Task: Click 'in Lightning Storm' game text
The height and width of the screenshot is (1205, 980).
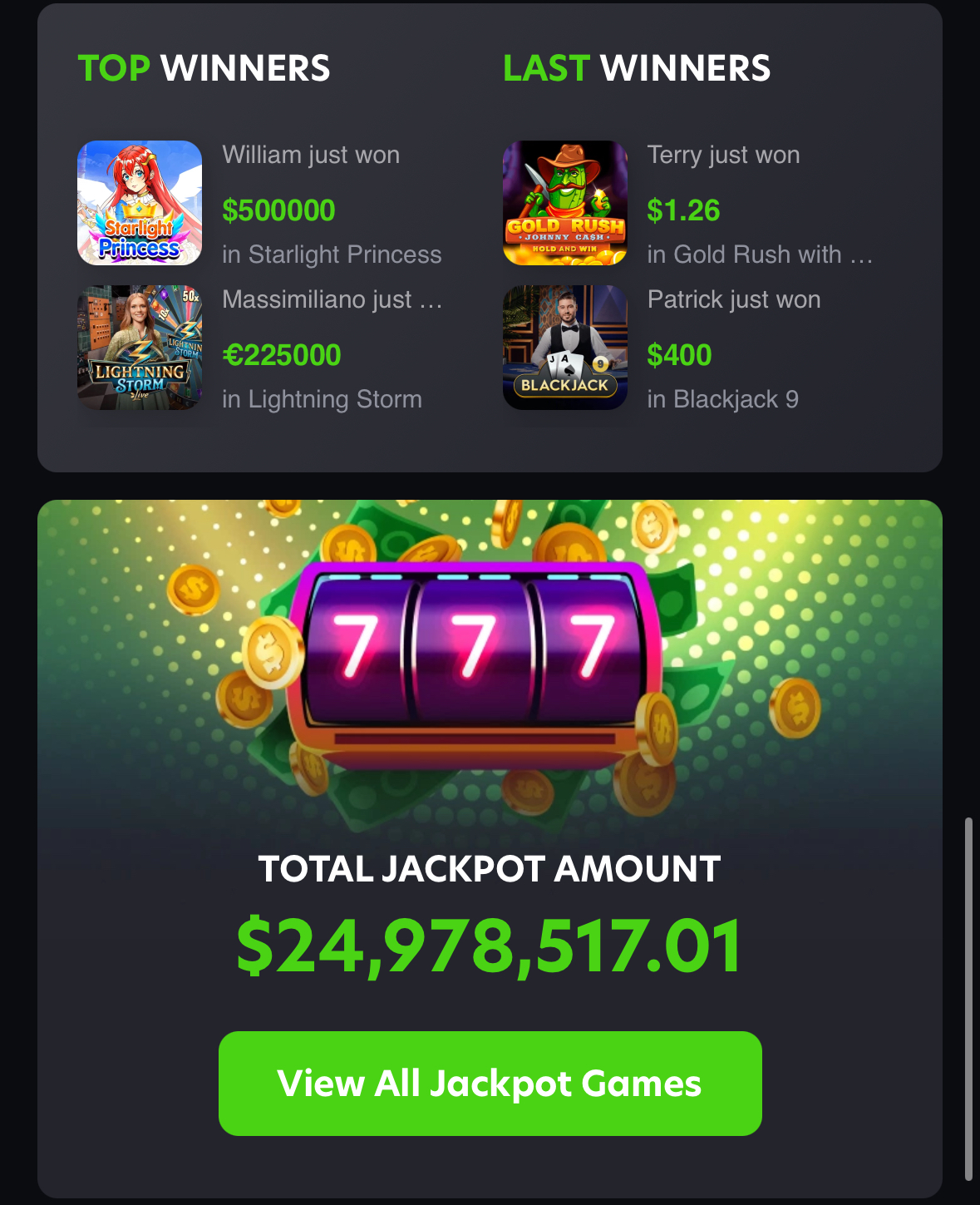Action: 322,399
